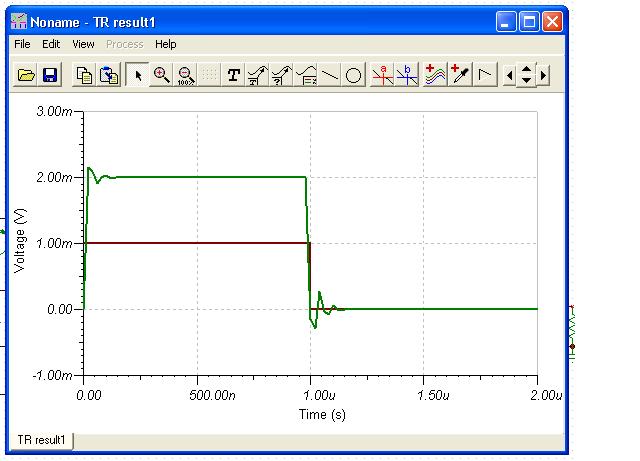Screen dimensions: 640x461
Task: Click the Zoom 100% magnifier icon
Action: (x=185, y=75)
